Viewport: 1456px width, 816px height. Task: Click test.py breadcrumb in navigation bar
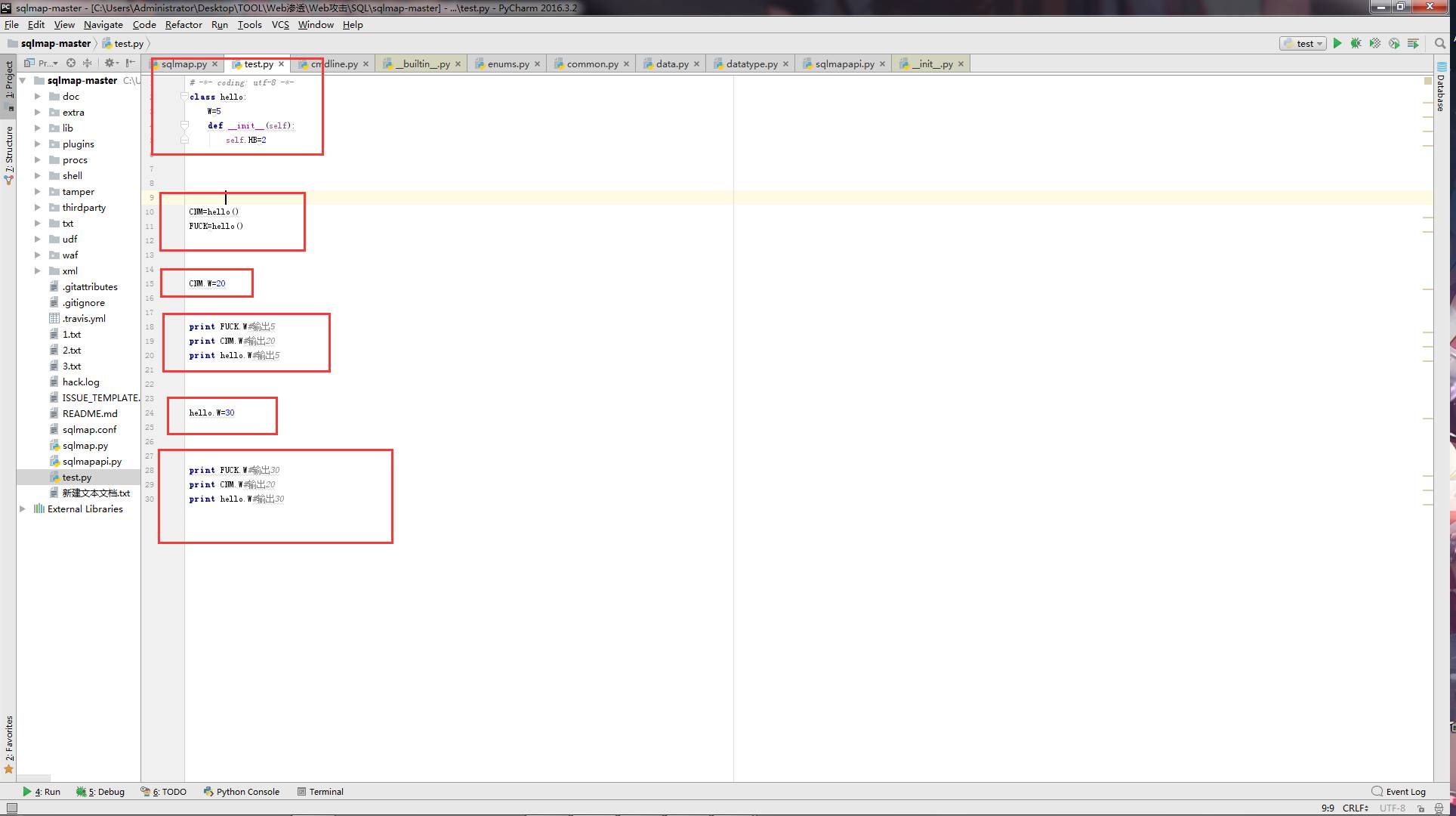pyautogui.click(x=123, y=44)
